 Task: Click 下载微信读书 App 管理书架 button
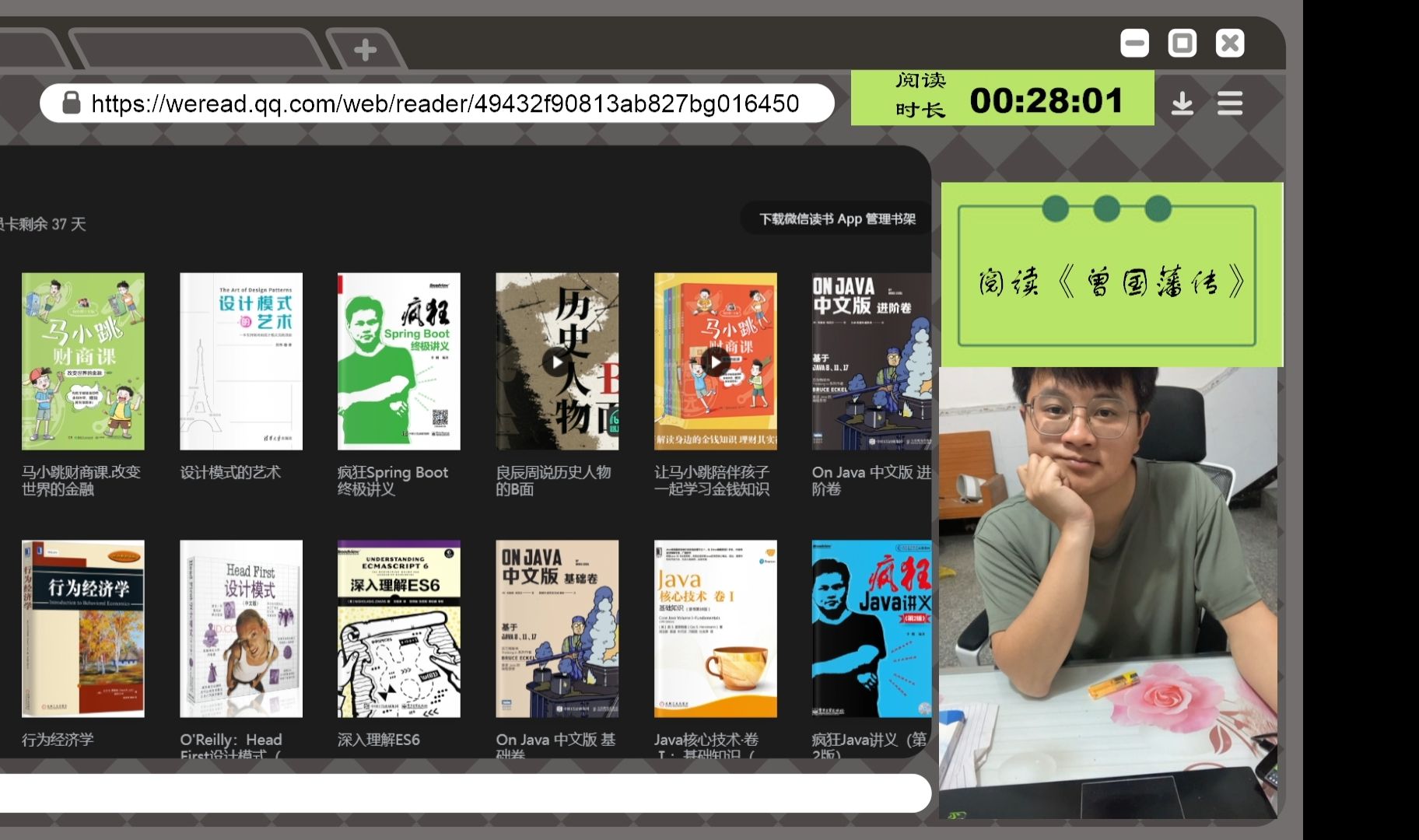(x=837, y=219)
